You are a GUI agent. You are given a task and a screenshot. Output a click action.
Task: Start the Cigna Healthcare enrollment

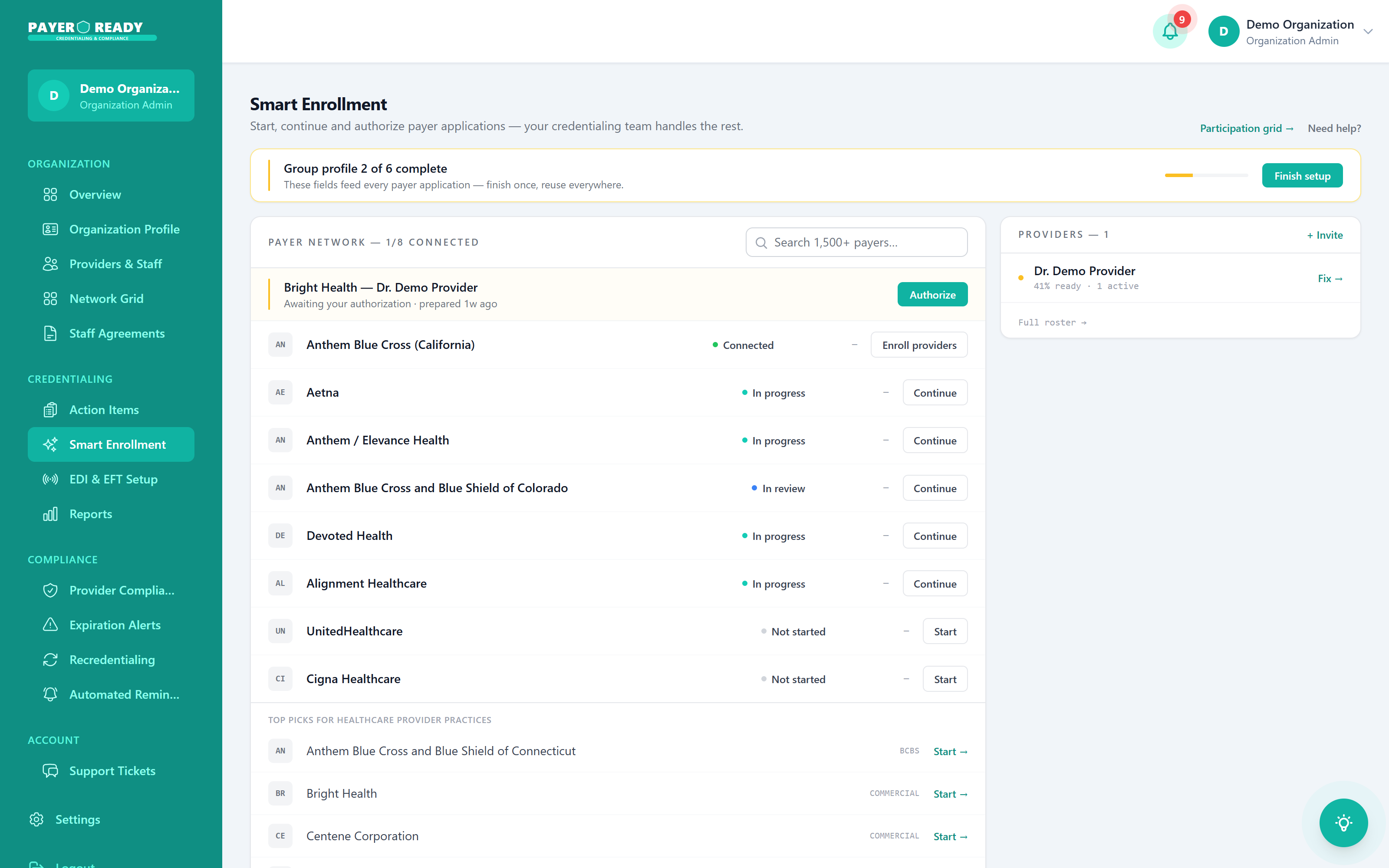click(x=945, y=679)
